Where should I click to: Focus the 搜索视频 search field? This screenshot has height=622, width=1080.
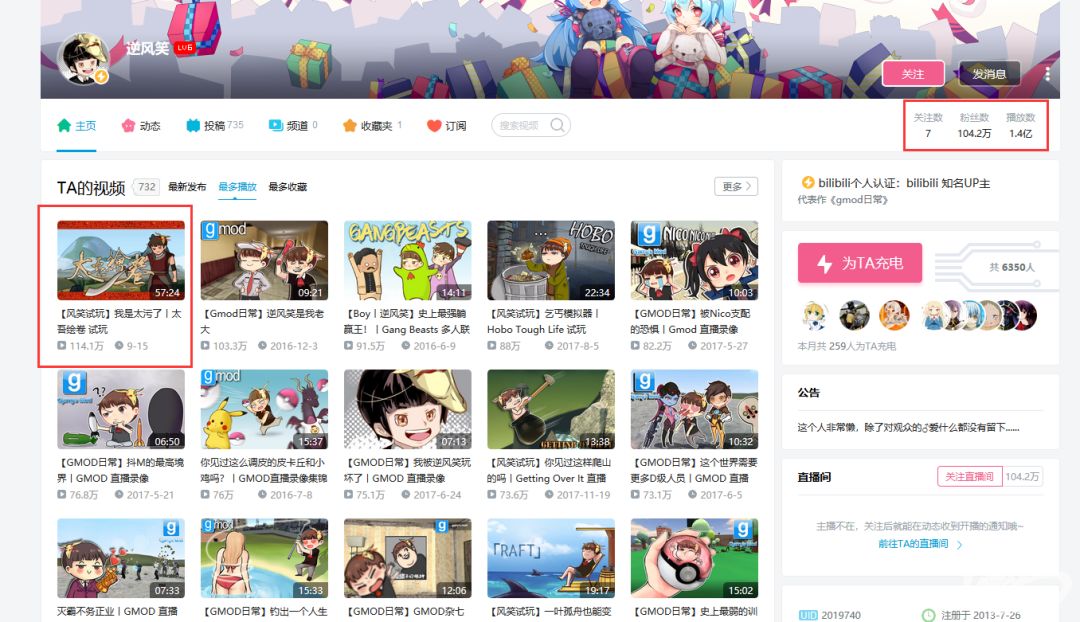pyautogui.click(x=530, y=125)
